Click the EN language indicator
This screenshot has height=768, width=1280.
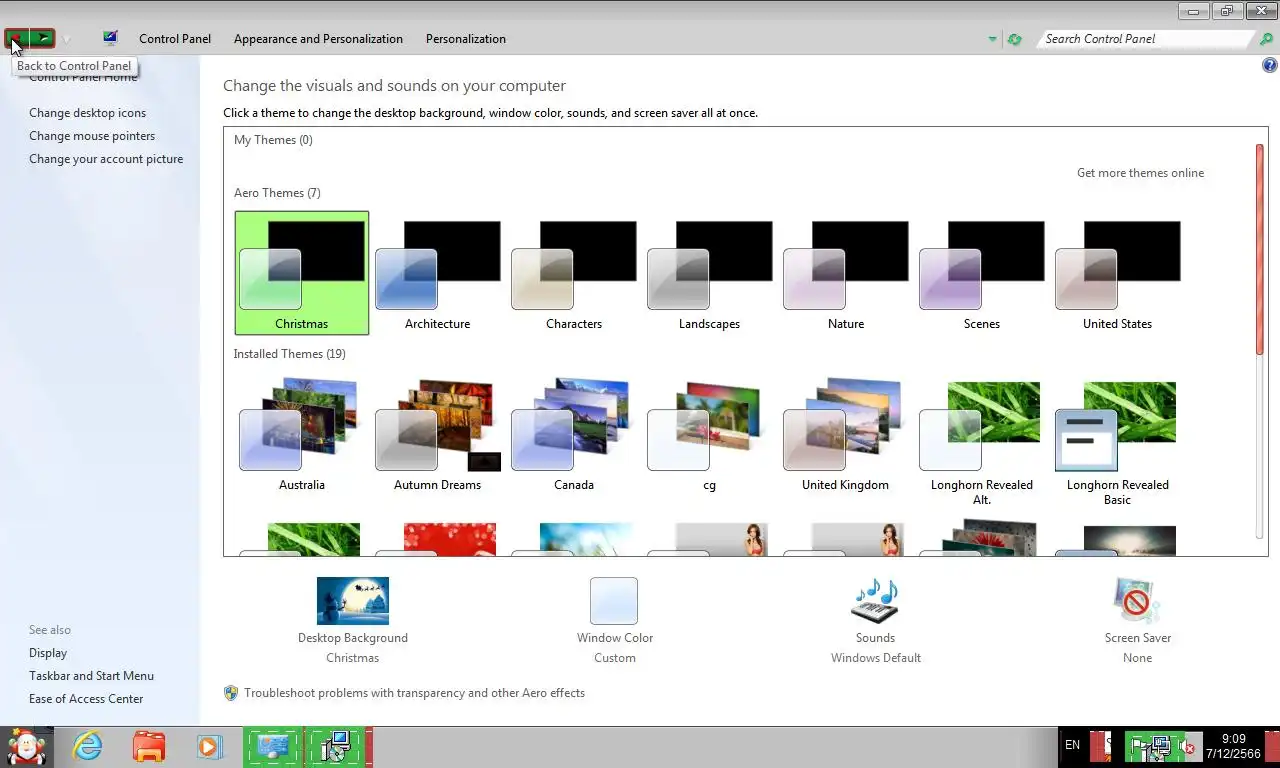(x=1072, y=745)
